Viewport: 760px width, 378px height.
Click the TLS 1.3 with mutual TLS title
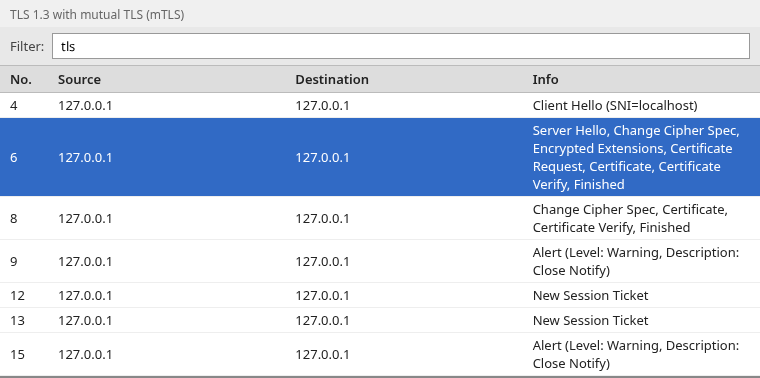(97, 15)
